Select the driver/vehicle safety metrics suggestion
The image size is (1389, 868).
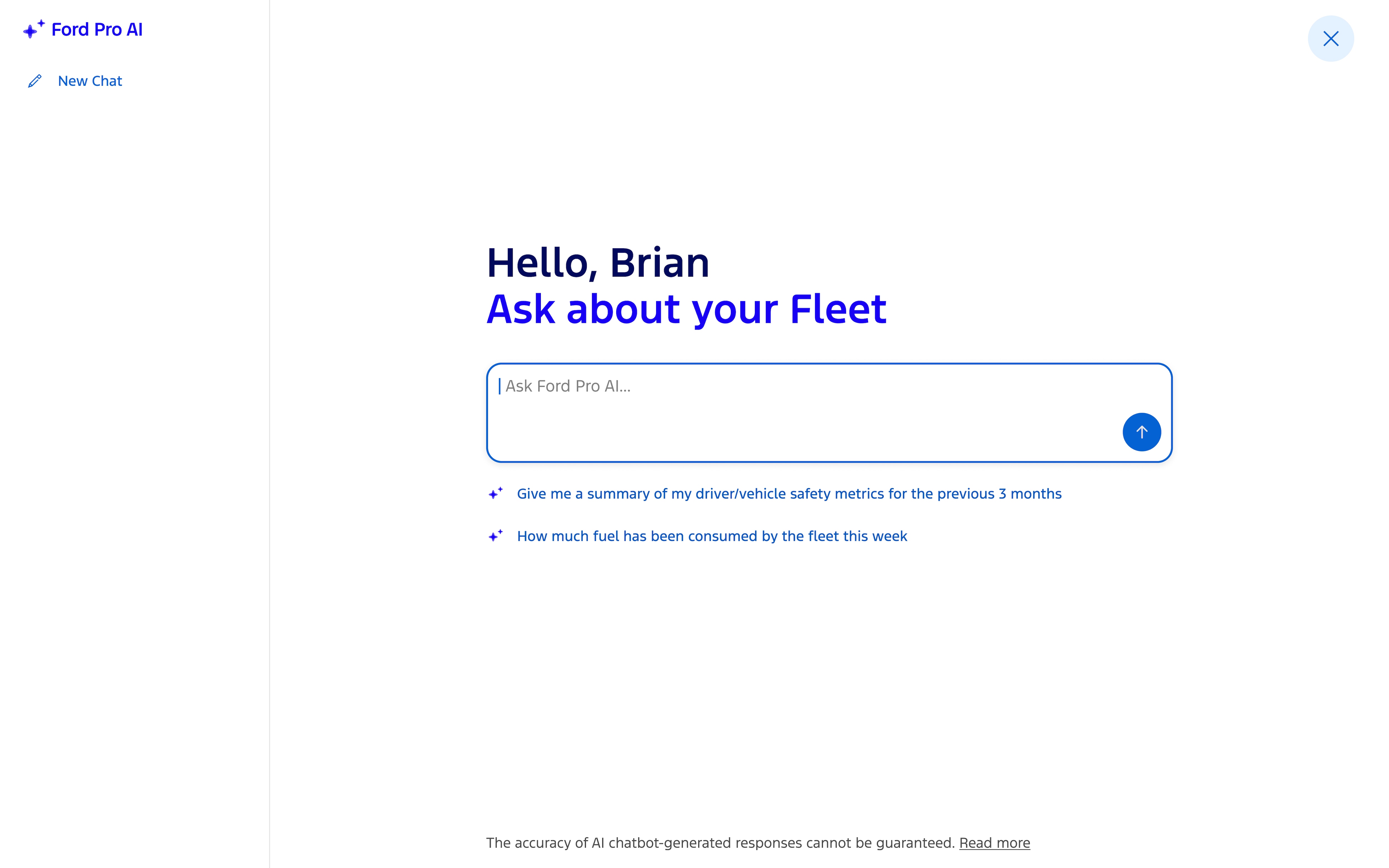pos(789,493)
